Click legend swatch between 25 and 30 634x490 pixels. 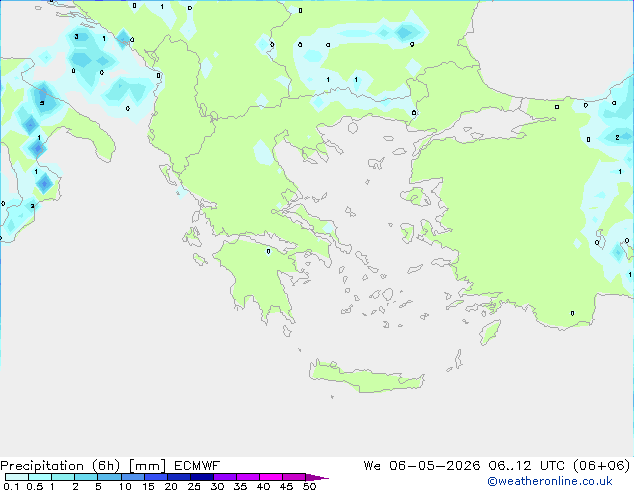click(201, 477)
